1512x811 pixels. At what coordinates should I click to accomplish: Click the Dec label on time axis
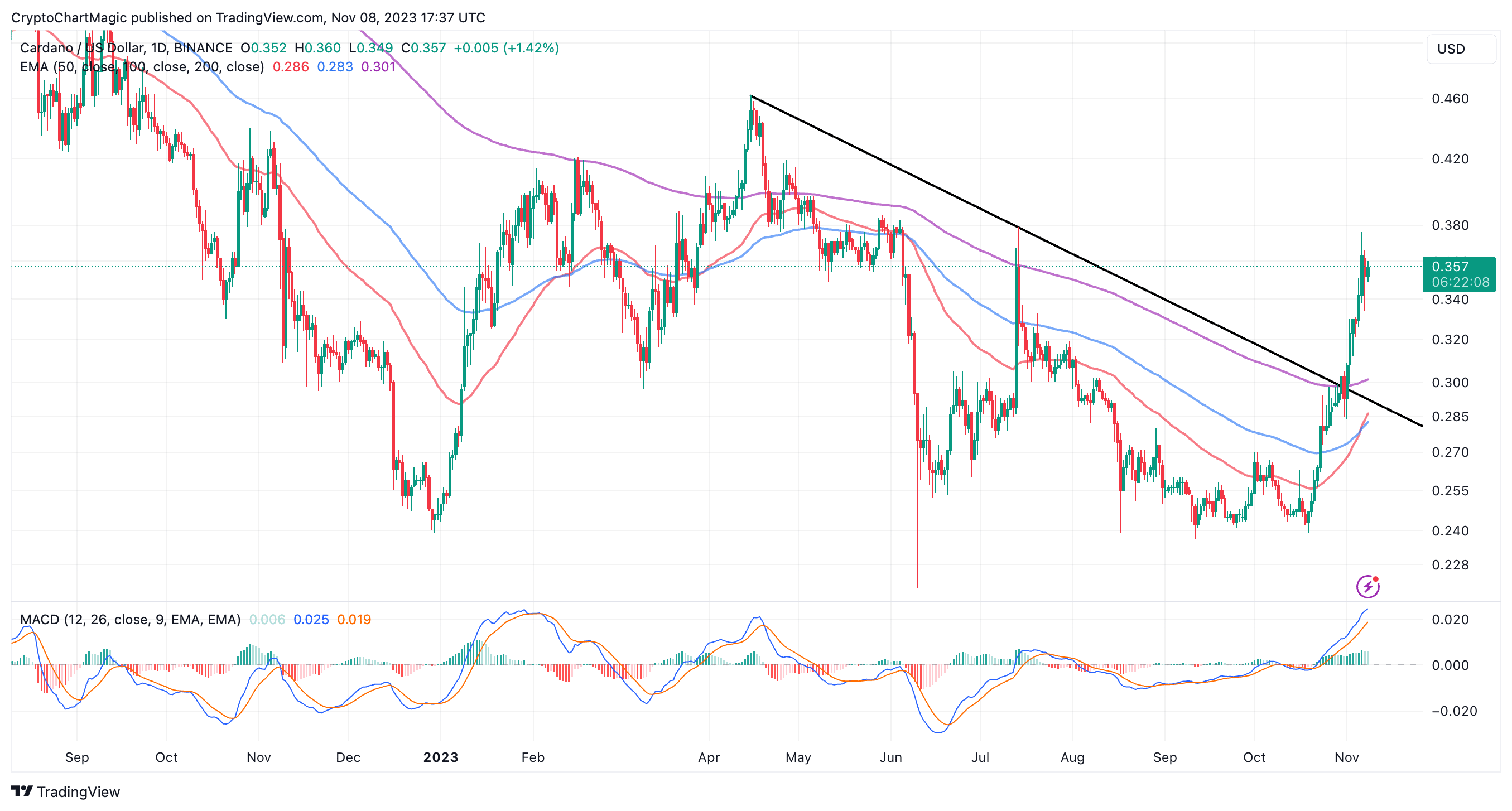tap(348, 757)
